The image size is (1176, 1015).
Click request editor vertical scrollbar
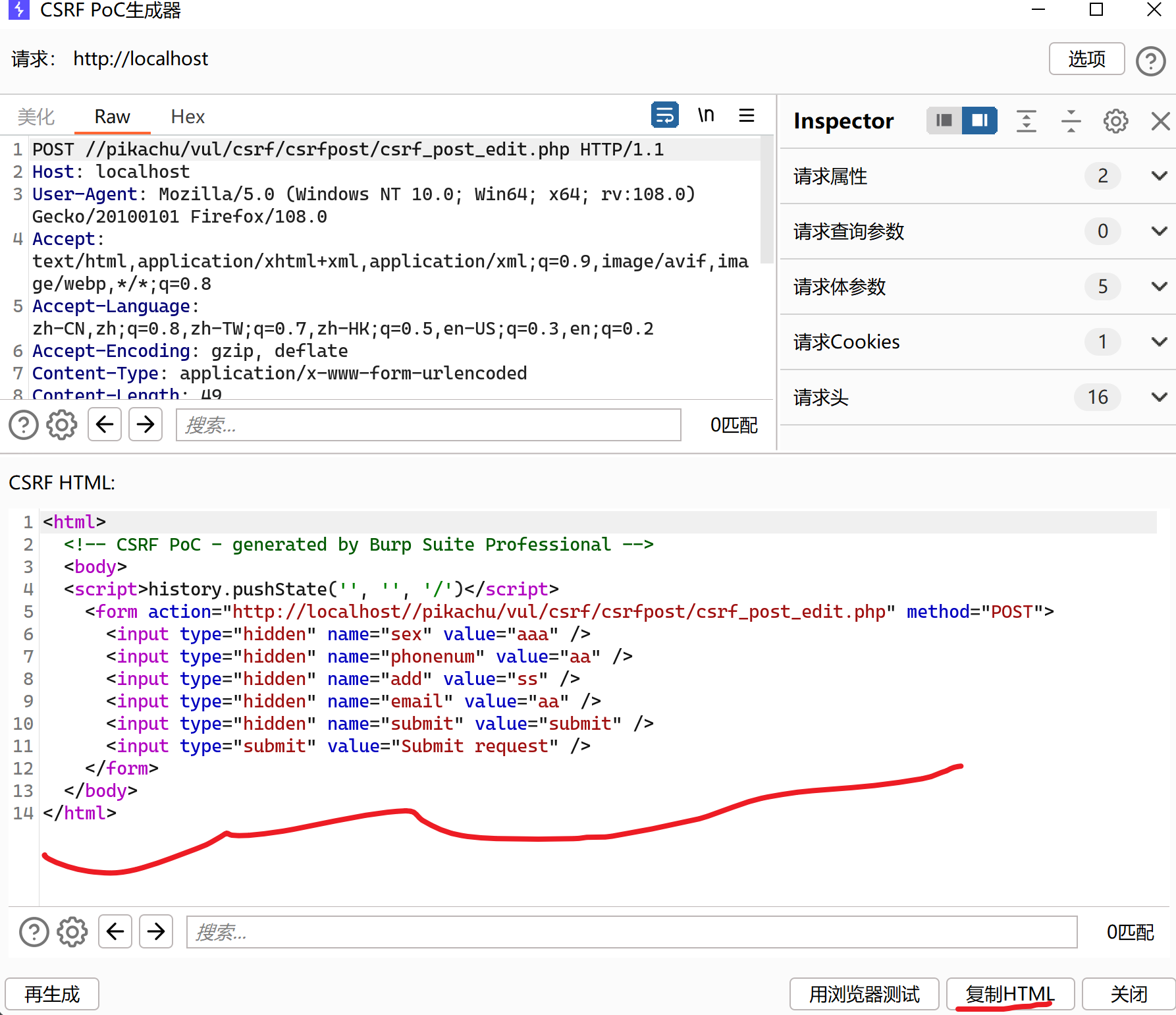tap(766, 199)
